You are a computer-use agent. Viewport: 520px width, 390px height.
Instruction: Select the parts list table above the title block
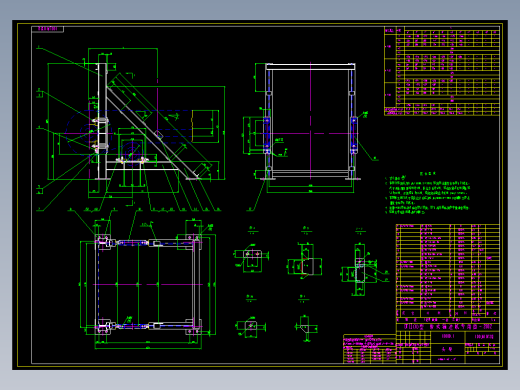[x=448, y=271]
